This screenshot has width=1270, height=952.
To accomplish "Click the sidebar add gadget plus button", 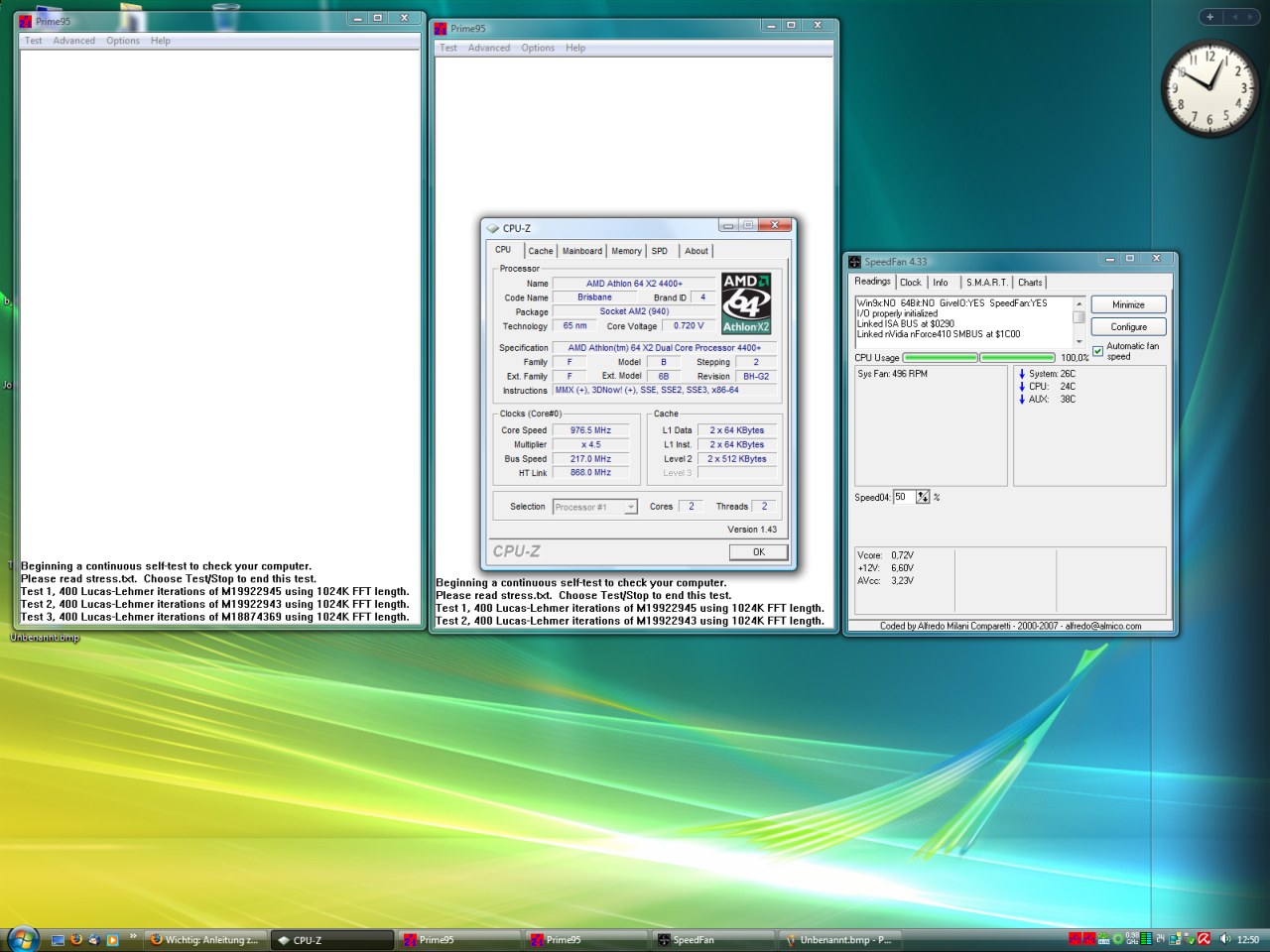I will (x=1209, y=16).
